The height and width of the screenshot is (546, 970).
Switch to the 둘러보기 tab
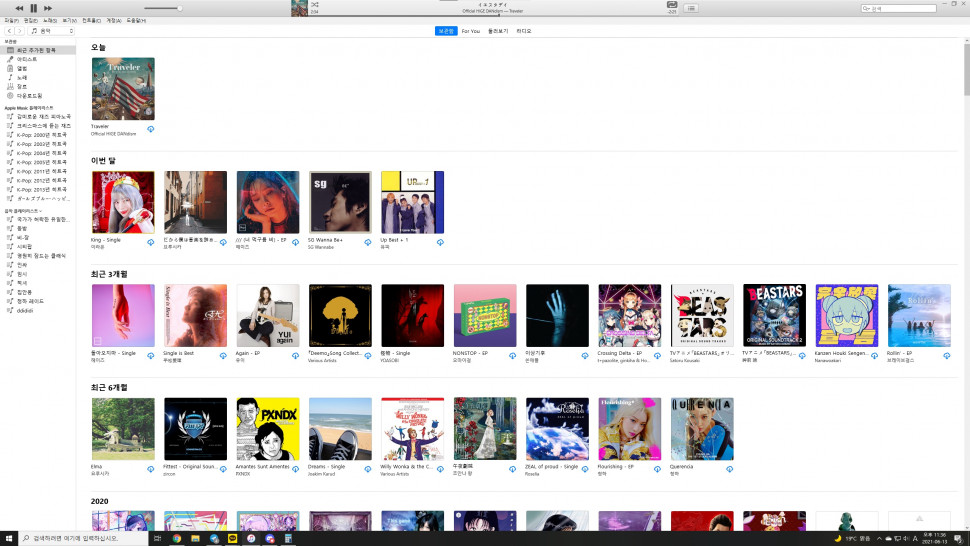point(498,31)
